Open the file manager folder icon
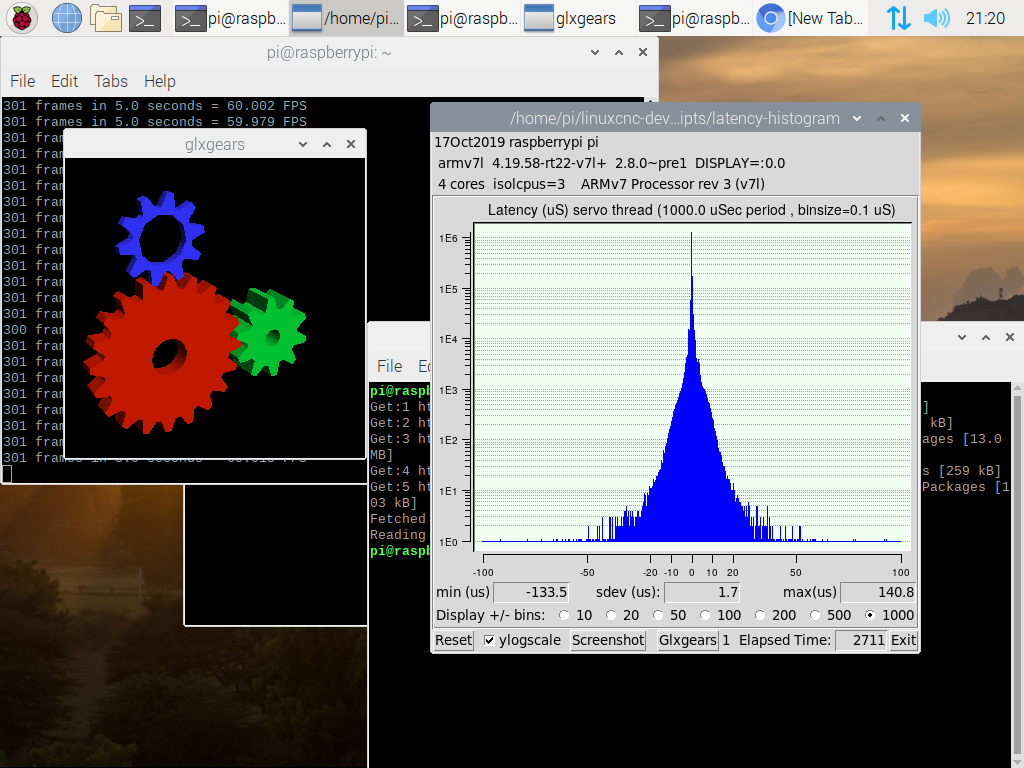The width and height of the screenshot is (1024, 768). [x=106, y=18]
